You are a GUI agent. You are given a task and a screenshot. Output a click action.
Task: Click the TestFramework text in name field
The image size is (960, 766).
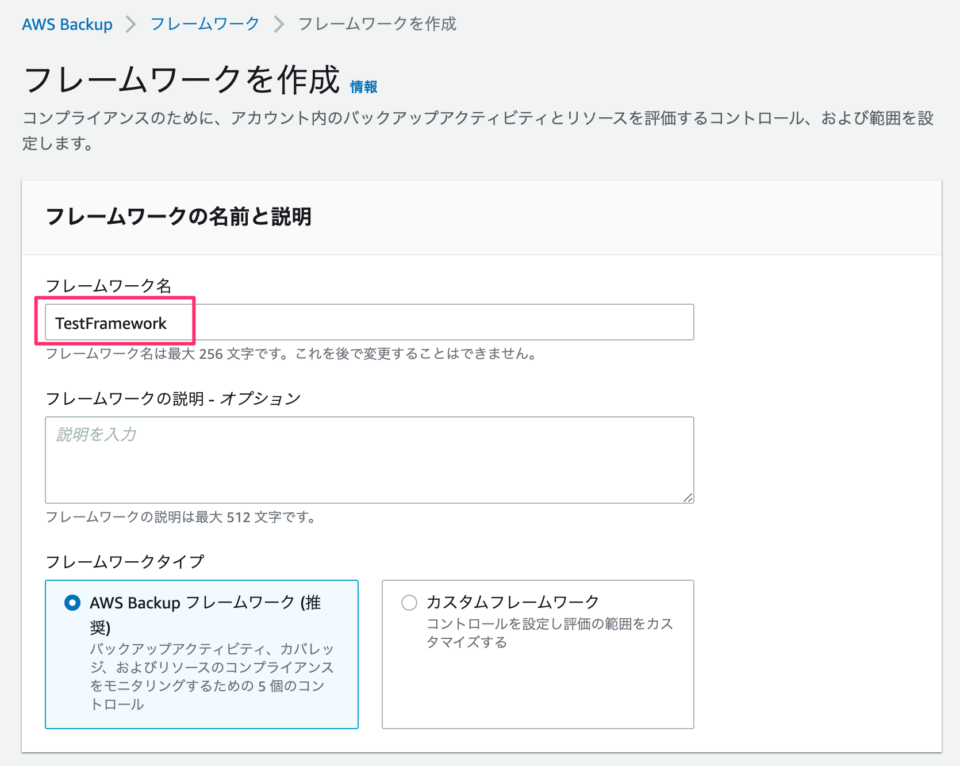111,323
